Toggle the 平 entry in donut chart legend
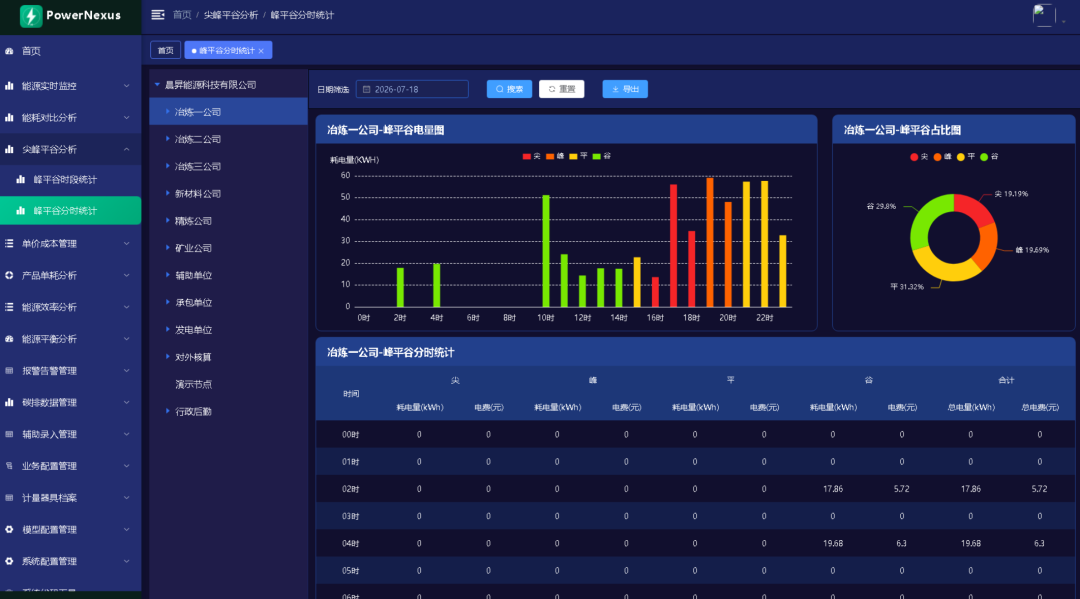 point(966,157)
